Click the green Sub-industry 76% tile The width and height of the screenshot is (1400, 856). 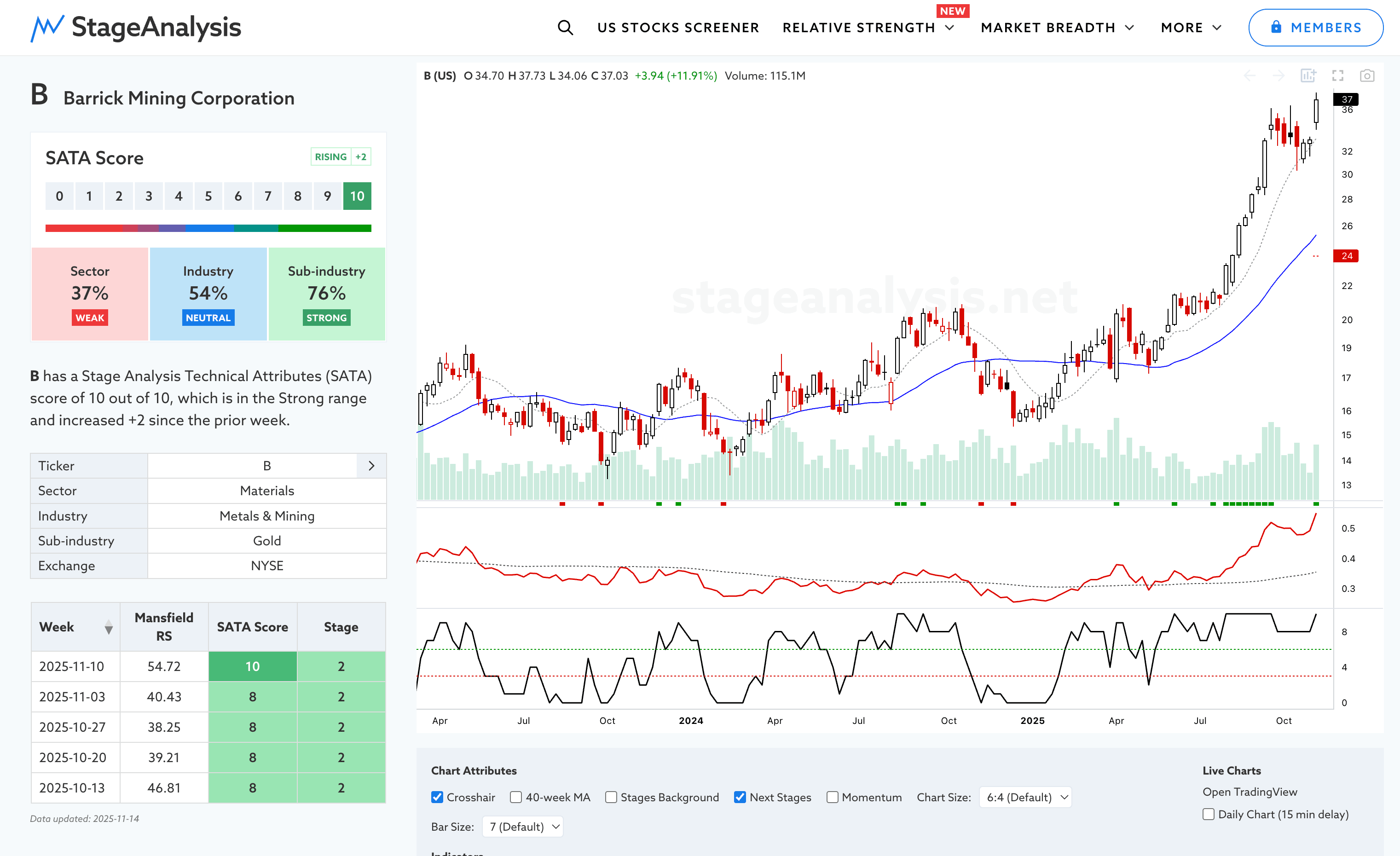[x=327, y=294]
